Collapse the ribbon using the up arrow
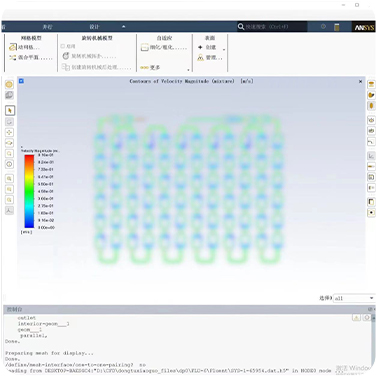 [x=124, y=27]
